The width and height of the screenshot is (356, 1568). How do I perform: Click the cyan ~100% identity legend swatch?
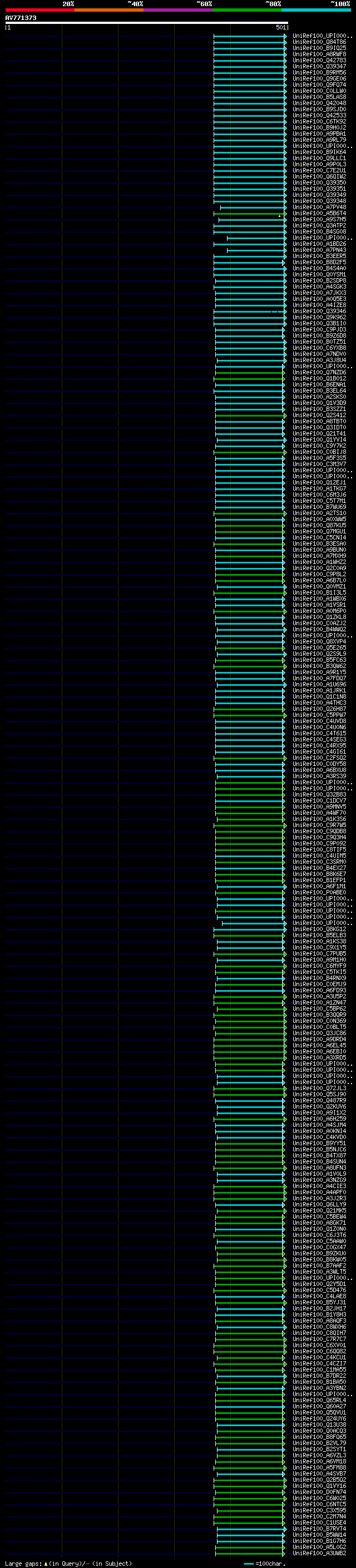(316, 10)
